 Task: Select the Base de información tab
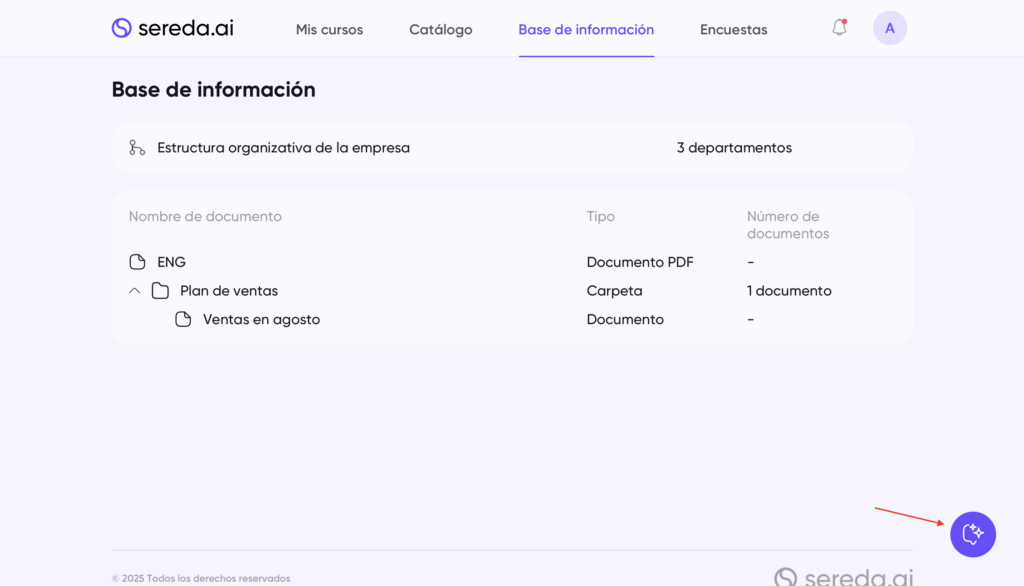point(586,30)
